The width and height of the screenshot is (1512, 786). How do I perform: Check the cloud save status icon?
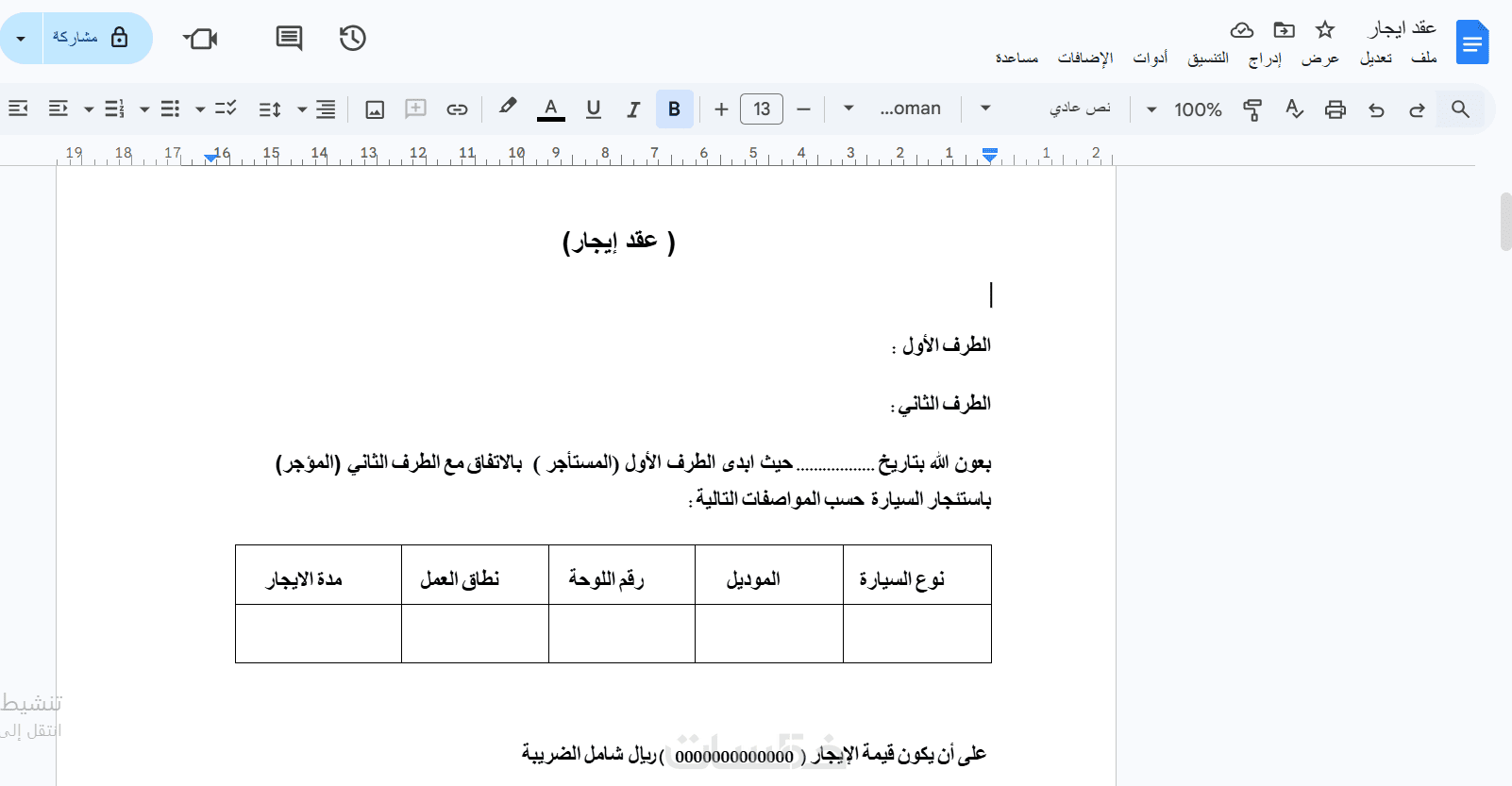click(x=1242, y=30)
